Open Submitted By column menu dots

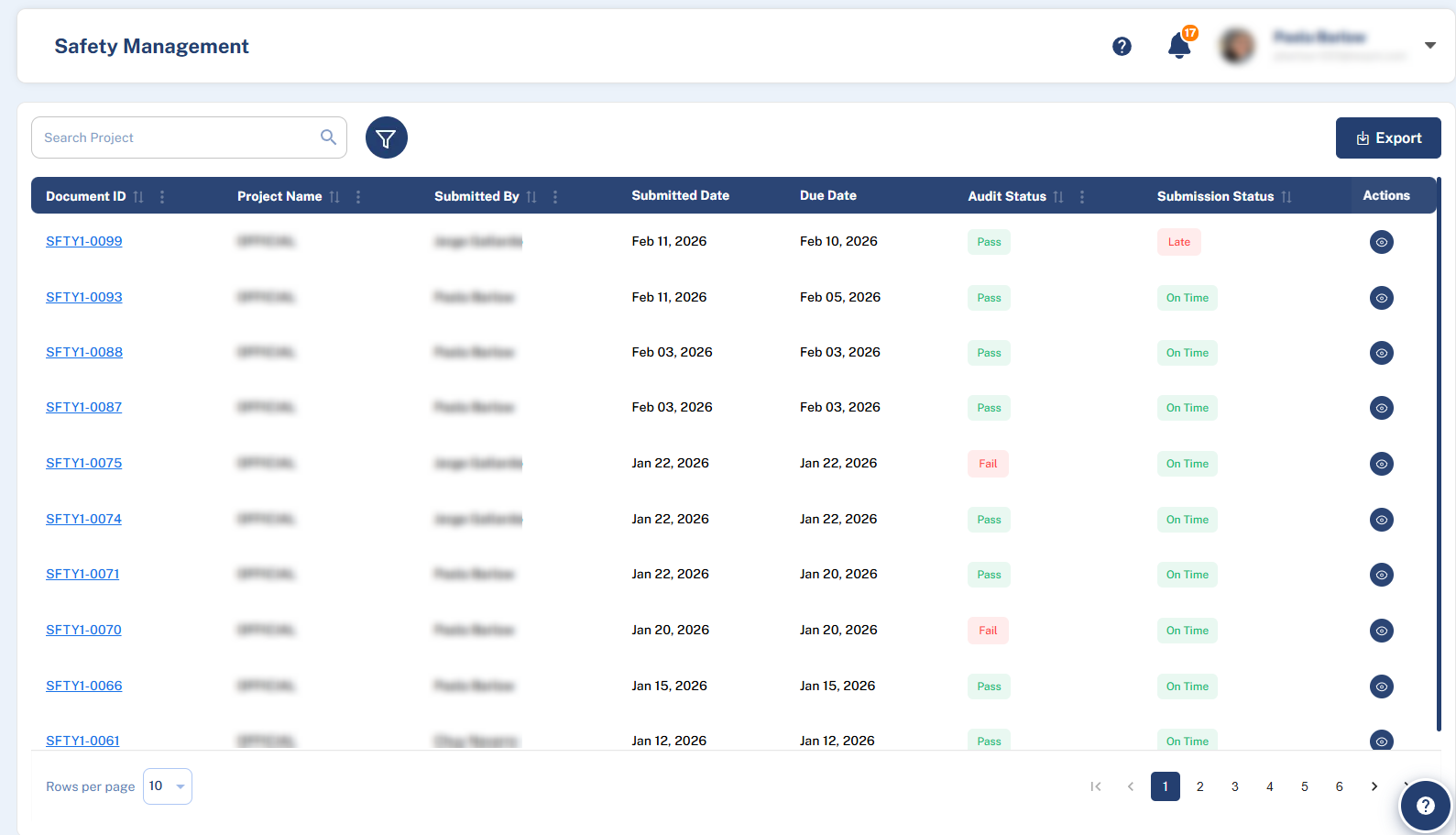555,197
